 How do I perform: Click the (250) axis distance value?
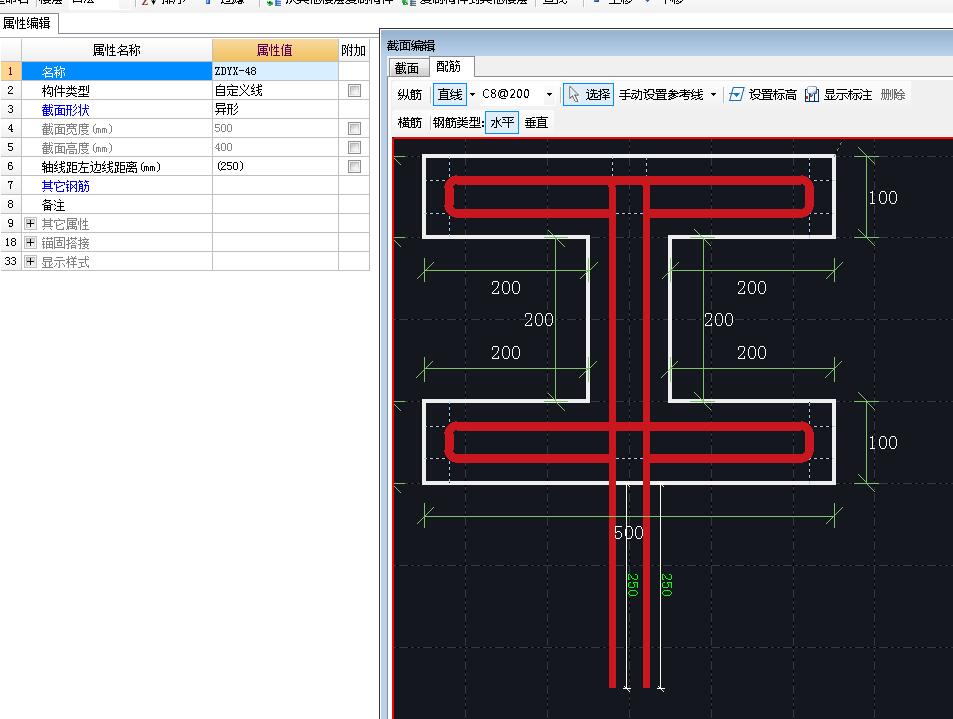(x=275, y=166)
